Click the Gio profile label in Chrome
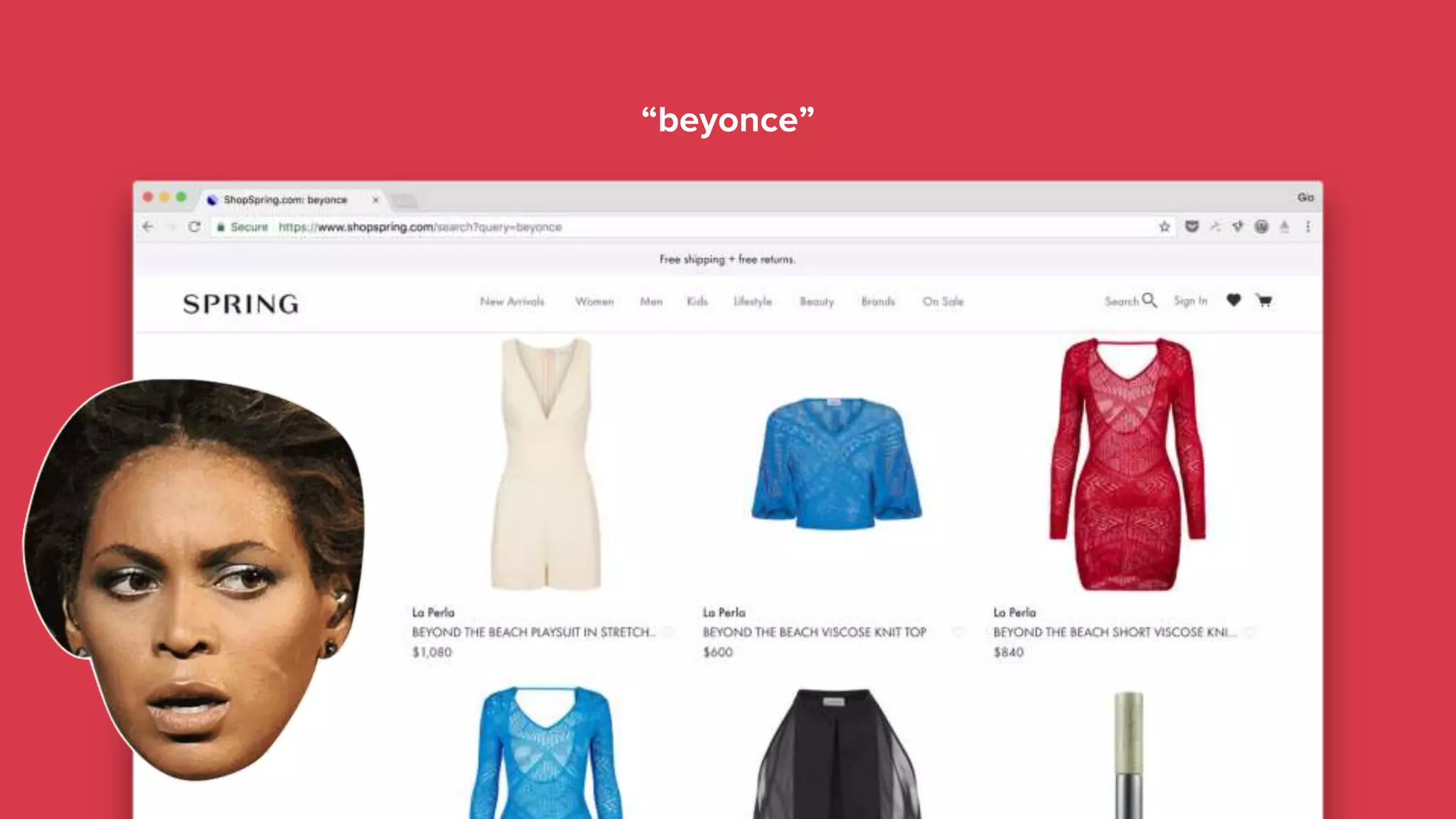Image resolution: width=1456 pixels, height=819 pixels. [1305, 198]
